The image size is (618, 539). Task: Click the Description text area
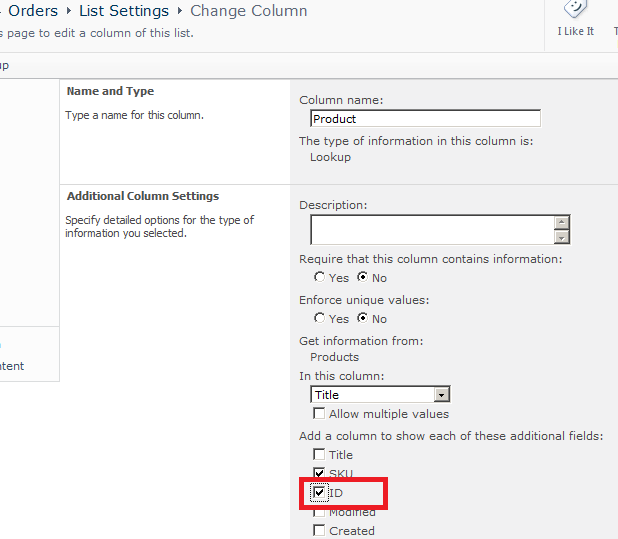click(x=432, y=230)
